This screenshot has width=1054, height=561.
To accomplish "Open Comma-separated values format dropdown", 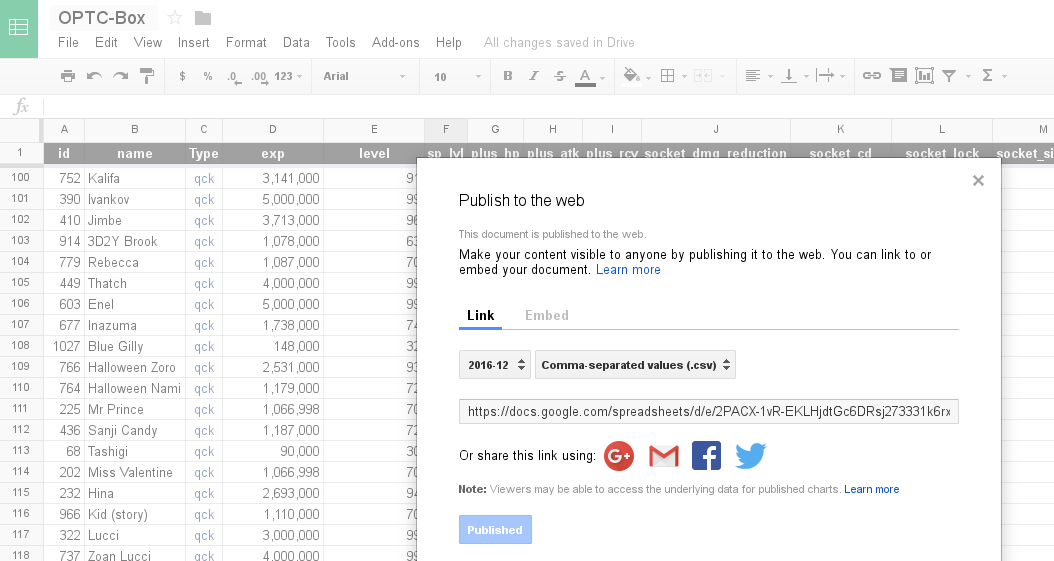I will (635, 365).
